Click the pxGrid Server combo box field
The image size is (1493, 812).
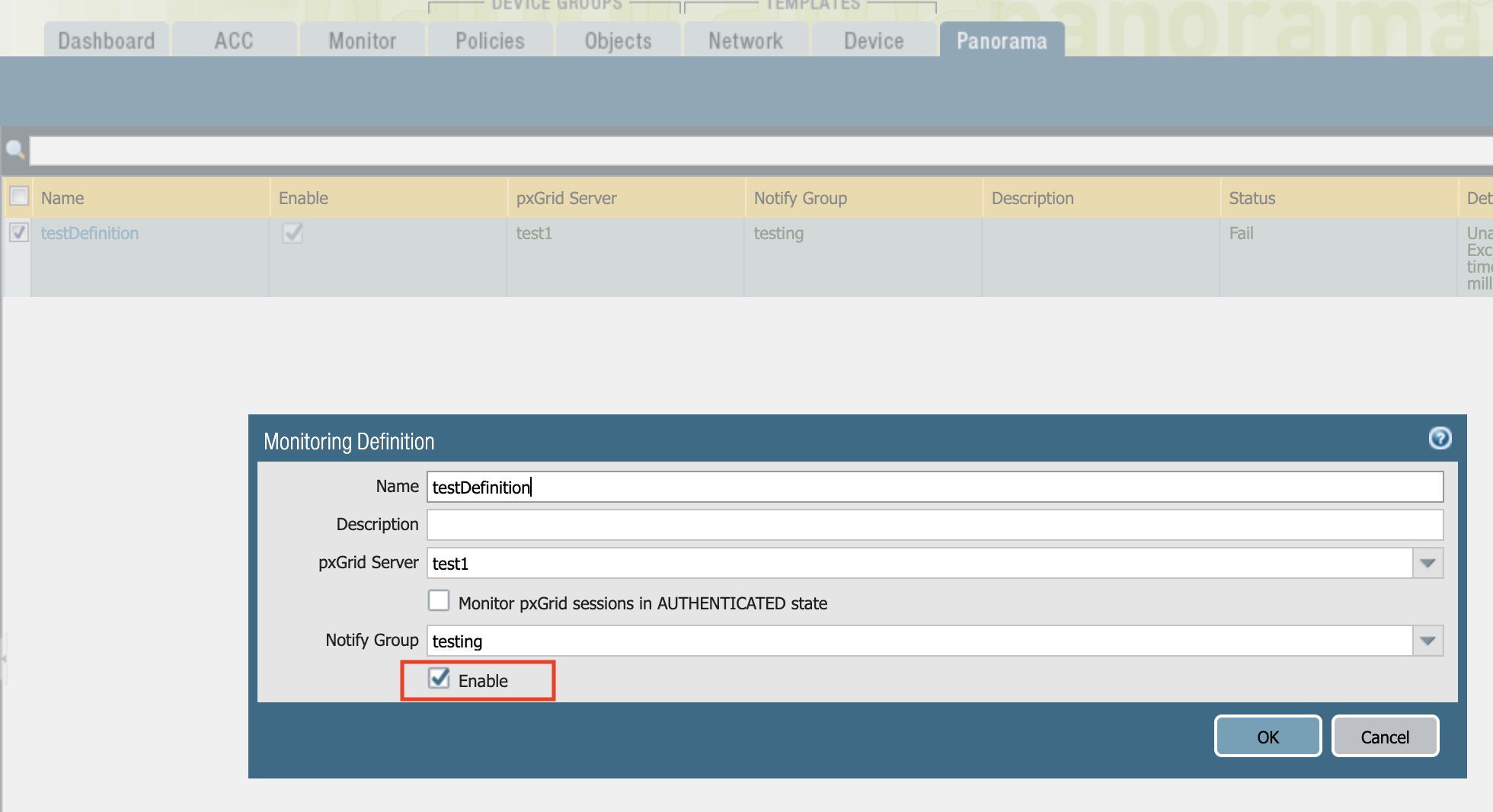(x=919, y=563)
